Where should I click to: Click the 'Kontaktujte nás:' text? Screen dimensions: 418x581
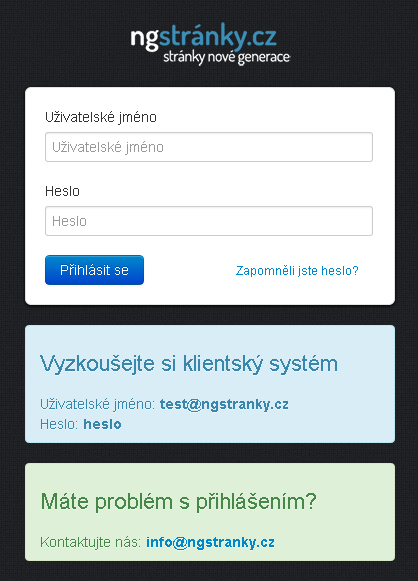coord(90,542)
